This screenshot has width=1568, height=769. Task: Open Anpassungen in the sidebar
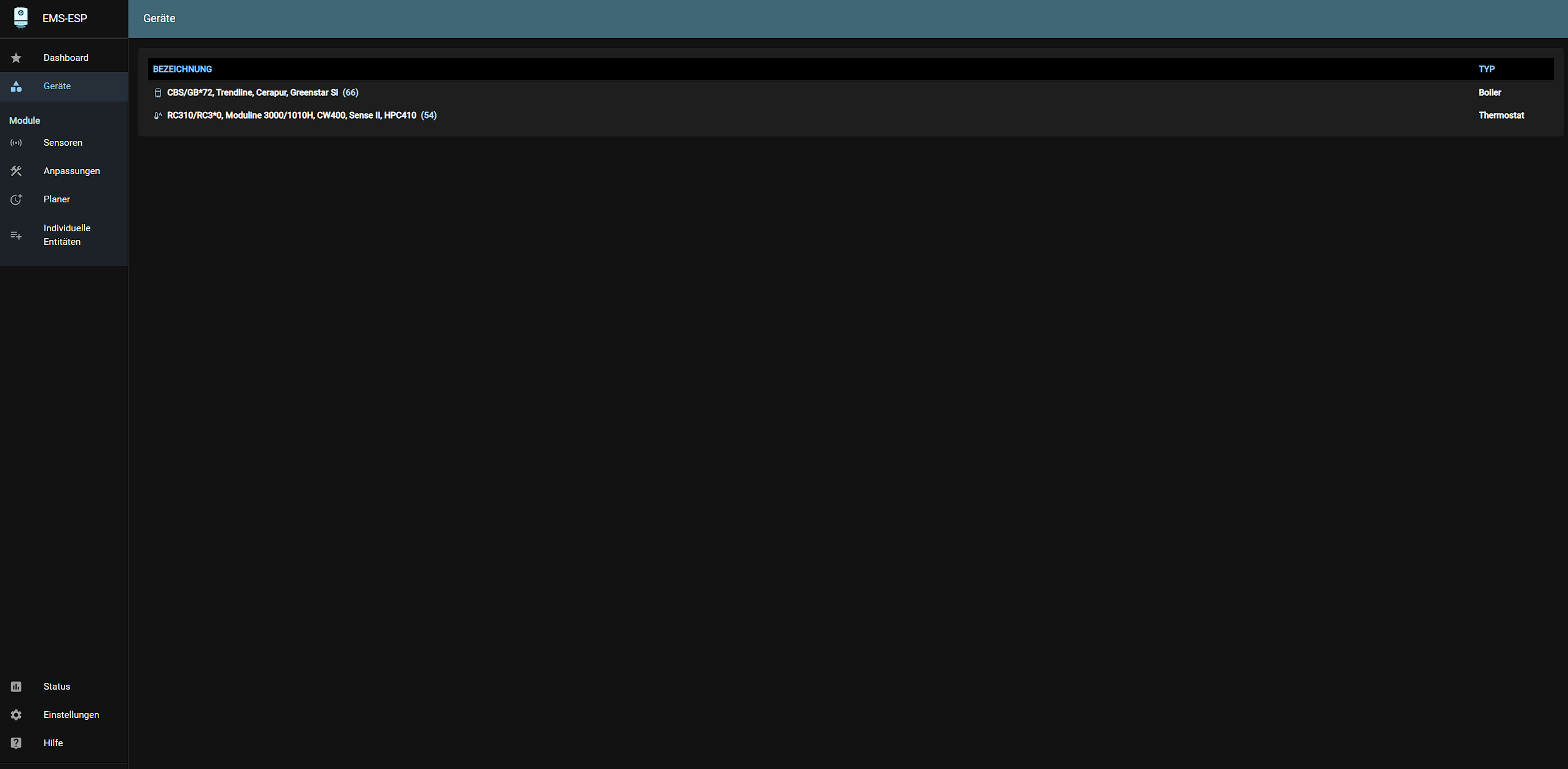pyautogui.click(x=64, y=171)
